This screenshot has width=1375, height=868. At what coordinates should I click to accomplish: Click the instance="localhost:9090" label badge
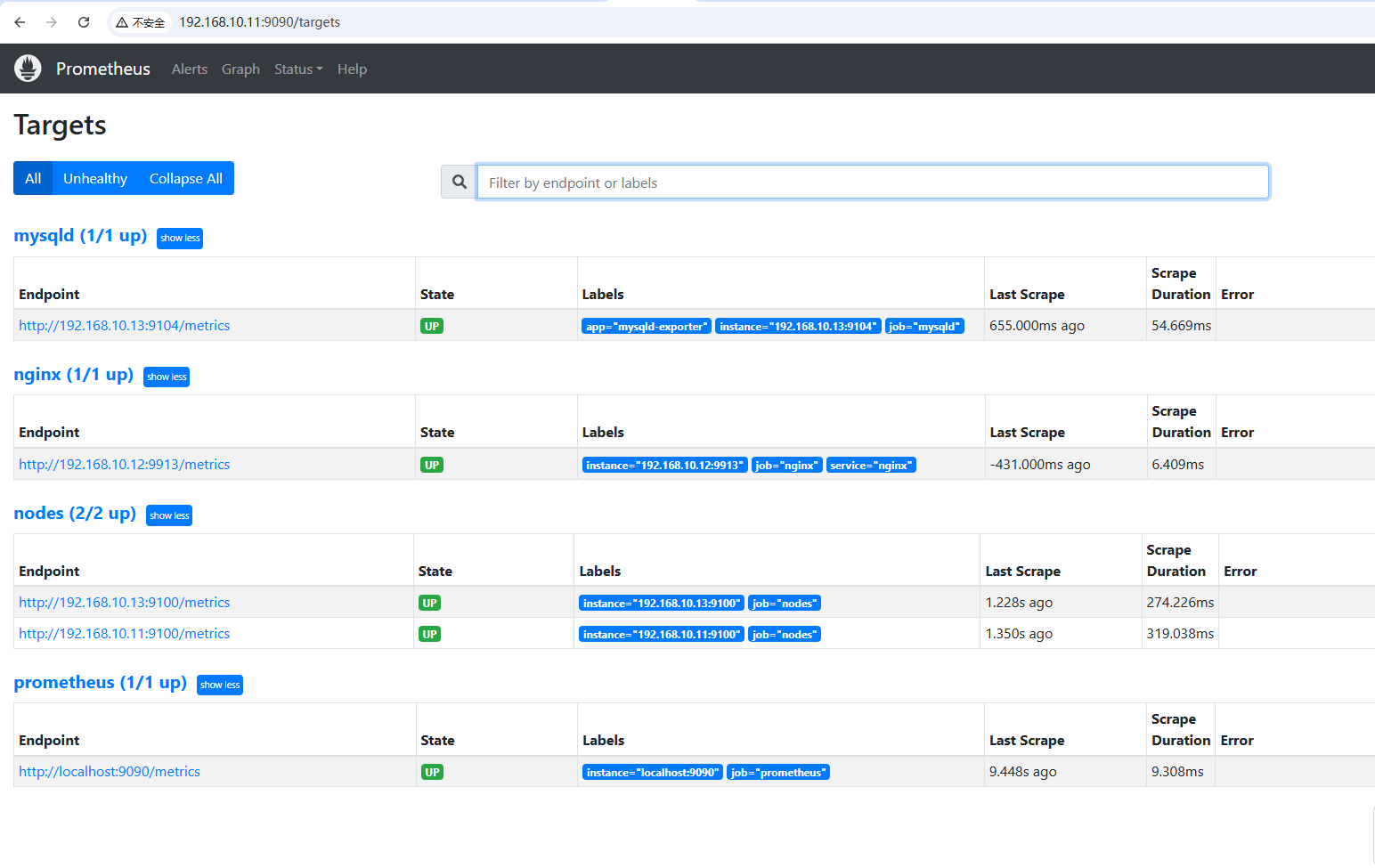click(653, 773)
